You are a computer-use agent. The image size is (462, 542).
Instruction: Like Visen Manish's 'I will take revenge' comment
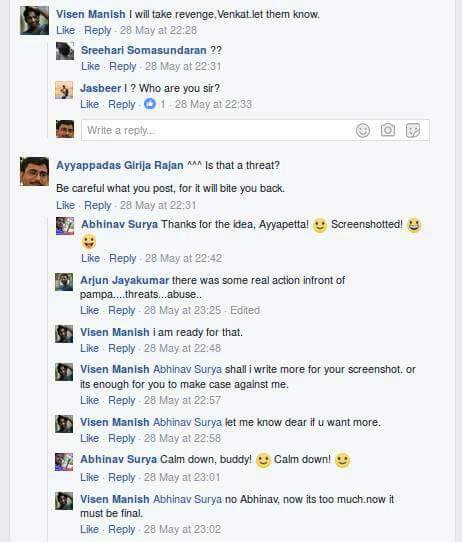coord(66,30)
